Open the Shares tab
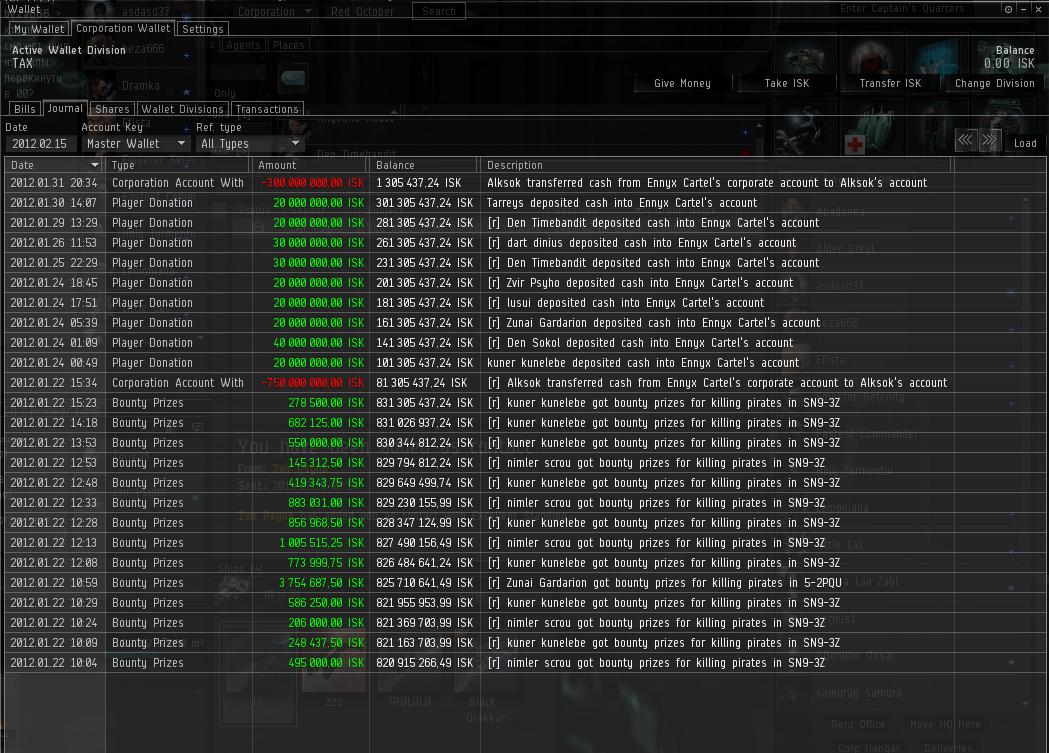1049x753 pixels. coord(112,109)
